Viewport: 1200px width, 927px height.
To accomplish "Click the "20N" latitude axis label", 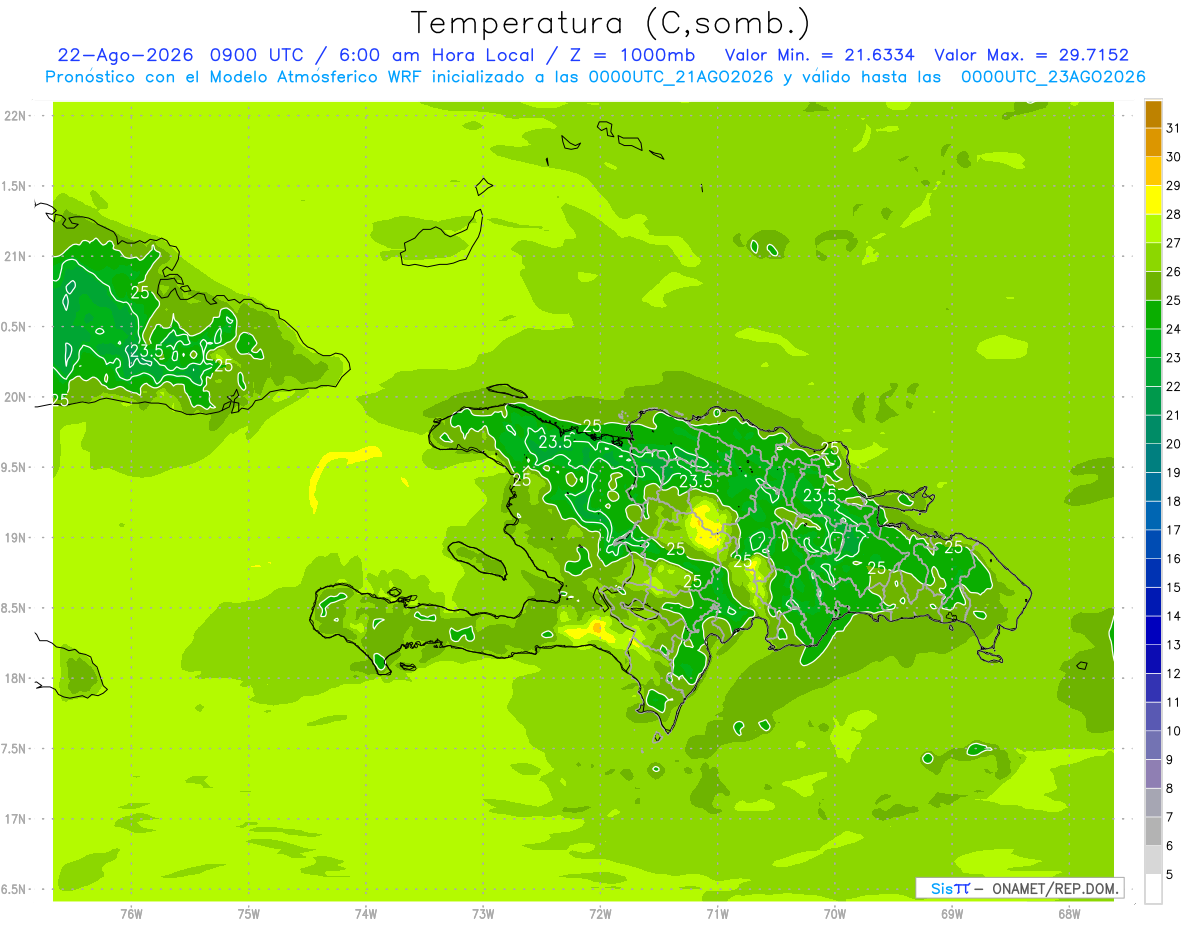I will pyautogui.click(x=15, y=397).
